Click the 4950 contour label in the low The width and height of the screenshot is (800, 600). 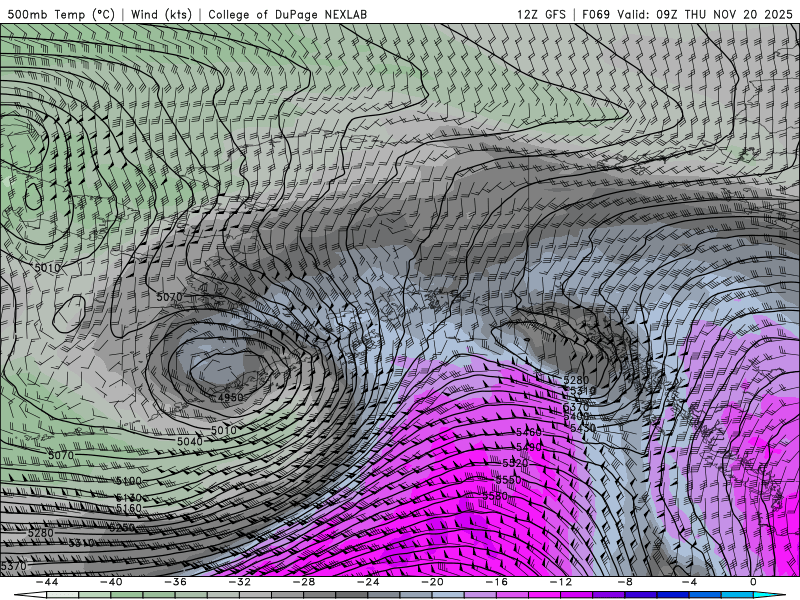tap(231, 397)
